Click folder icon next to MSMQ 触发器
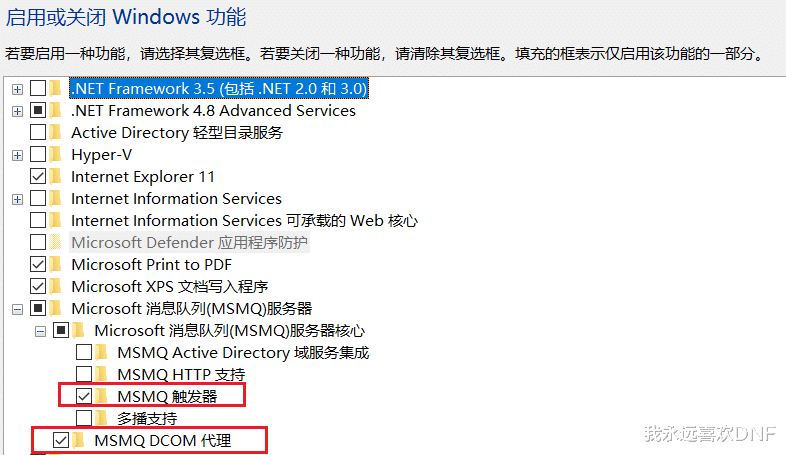This screenshot has height=455, width=786. click(x=102, y=397)
